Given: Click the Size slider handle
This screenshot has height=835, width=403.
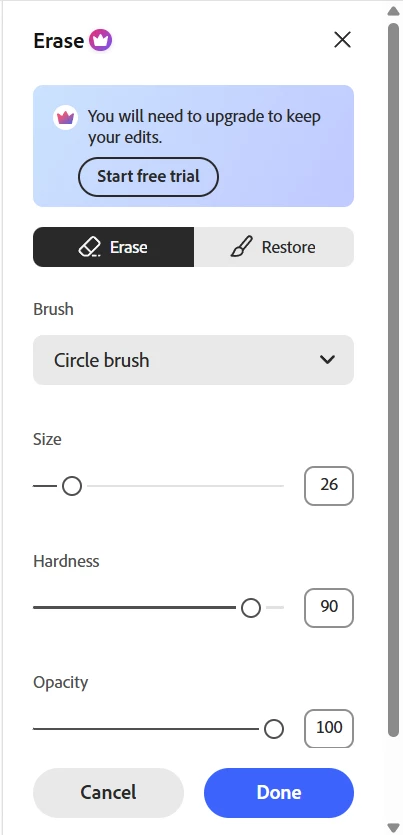Looking at the screenshot, I should coord(72,486).
